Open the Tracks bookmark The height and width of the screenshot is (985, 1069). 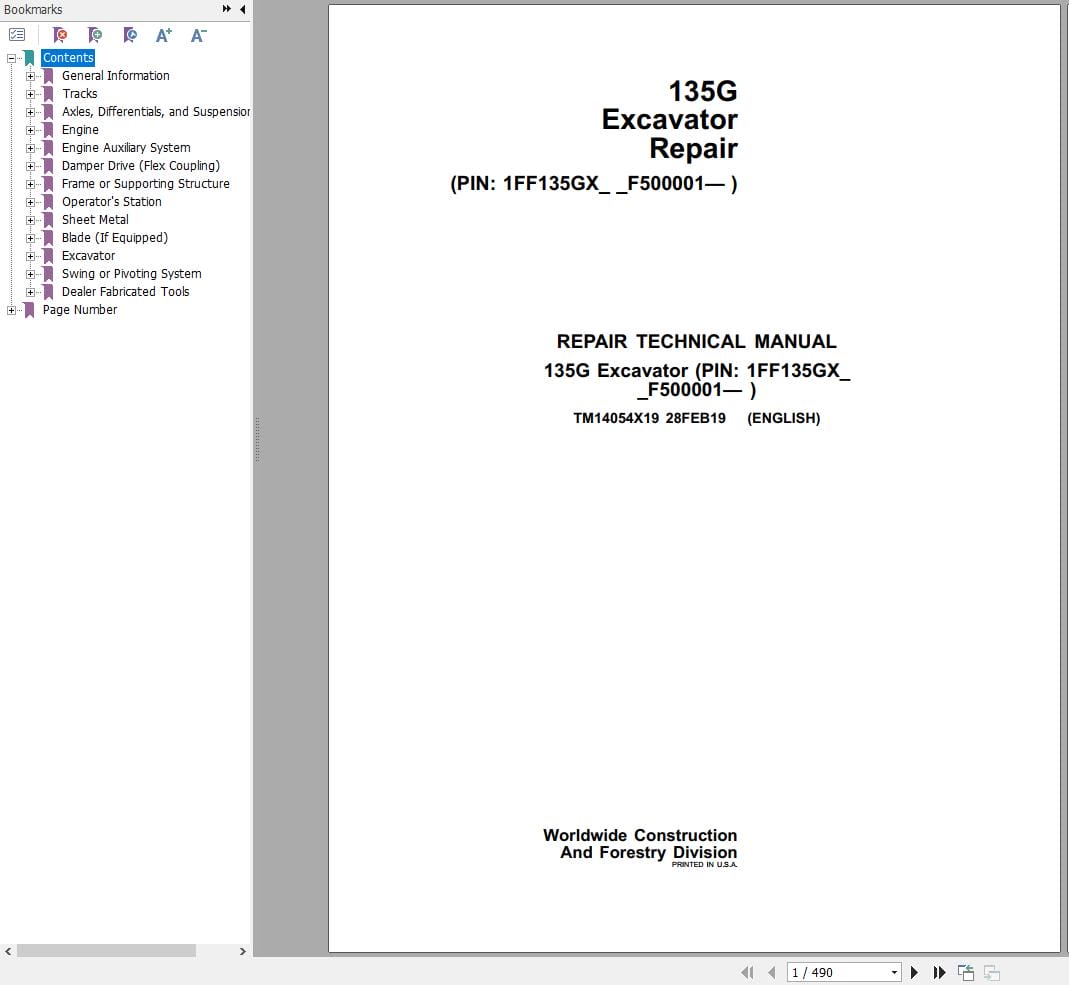click(79, 93)
